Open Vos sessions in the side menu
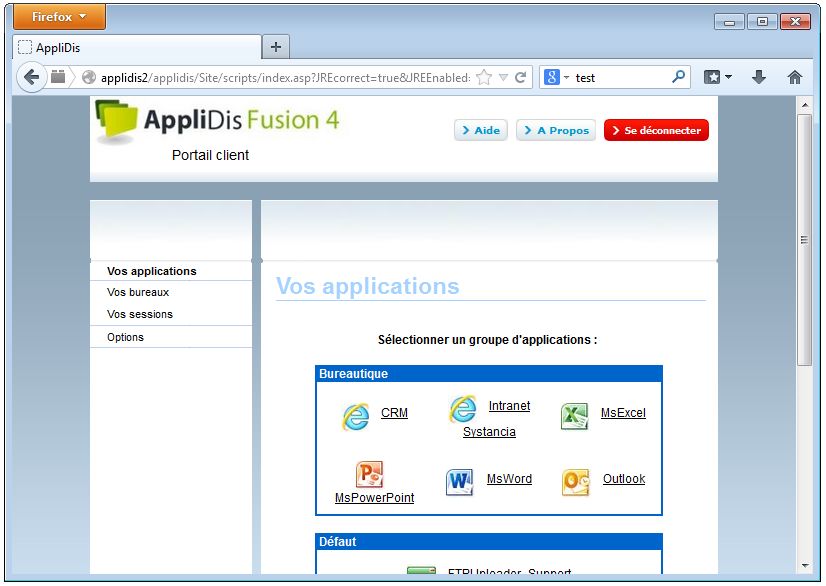Screen dimensions: 826x586 [x=140, y=314]
